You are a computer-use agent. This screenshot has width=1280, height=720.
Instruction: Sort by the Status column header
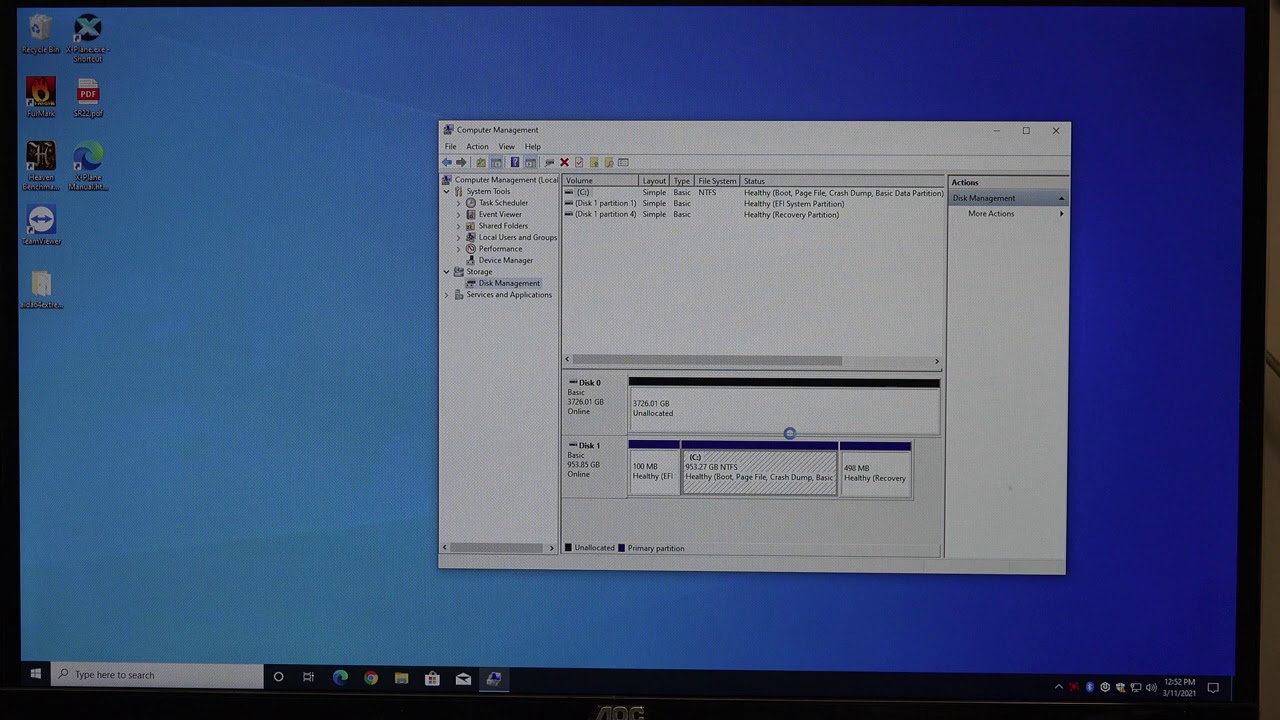click(x=842, y=181)
